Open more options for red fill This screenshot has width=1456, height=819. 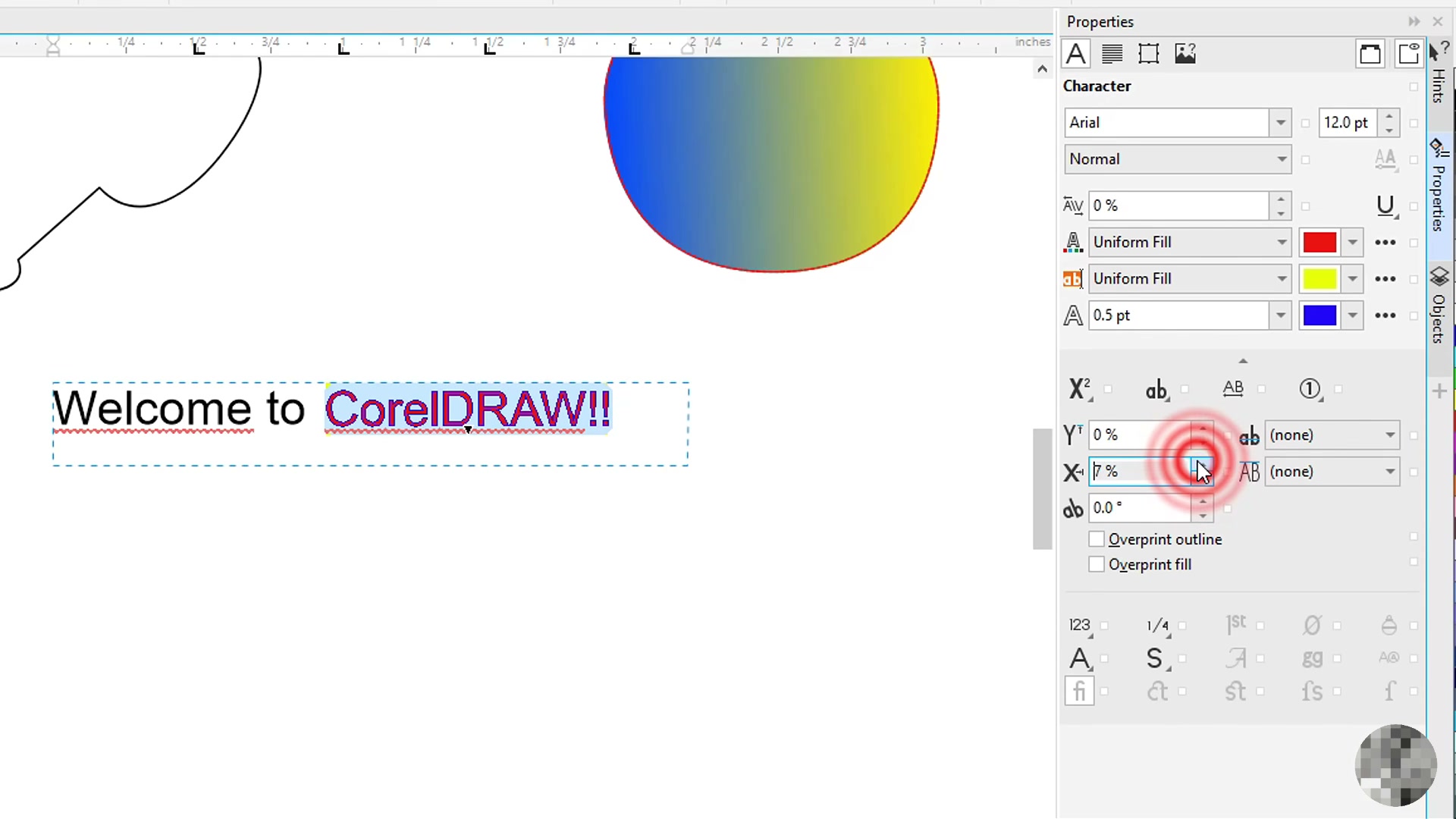[1385, 243]
